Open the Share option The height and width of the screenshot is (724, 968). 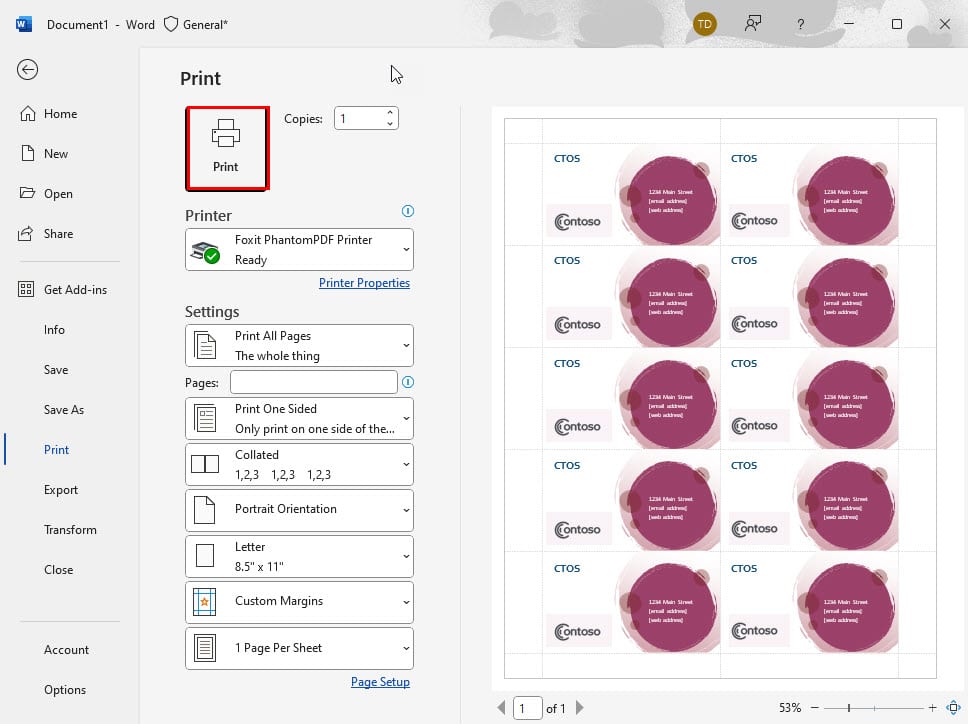pyautogui.click(x=46, y=234)
